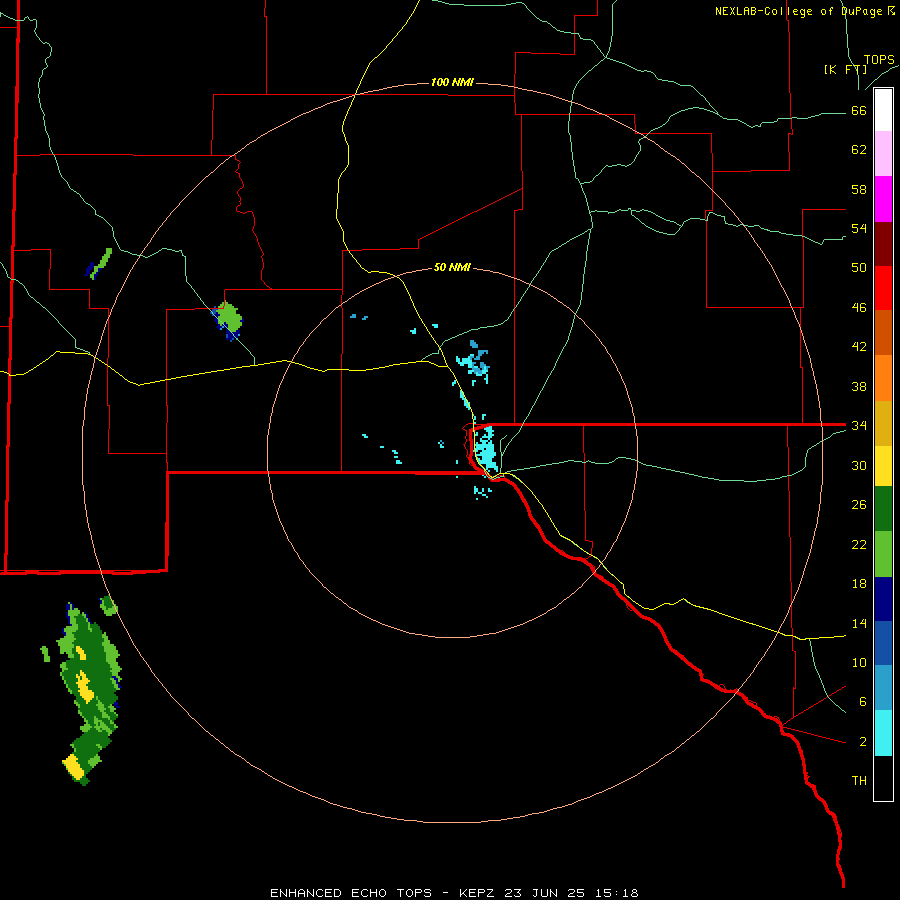Select the black TH swatch at the legend bottom
Screen dimensions: 900x900
click(883, 778)
